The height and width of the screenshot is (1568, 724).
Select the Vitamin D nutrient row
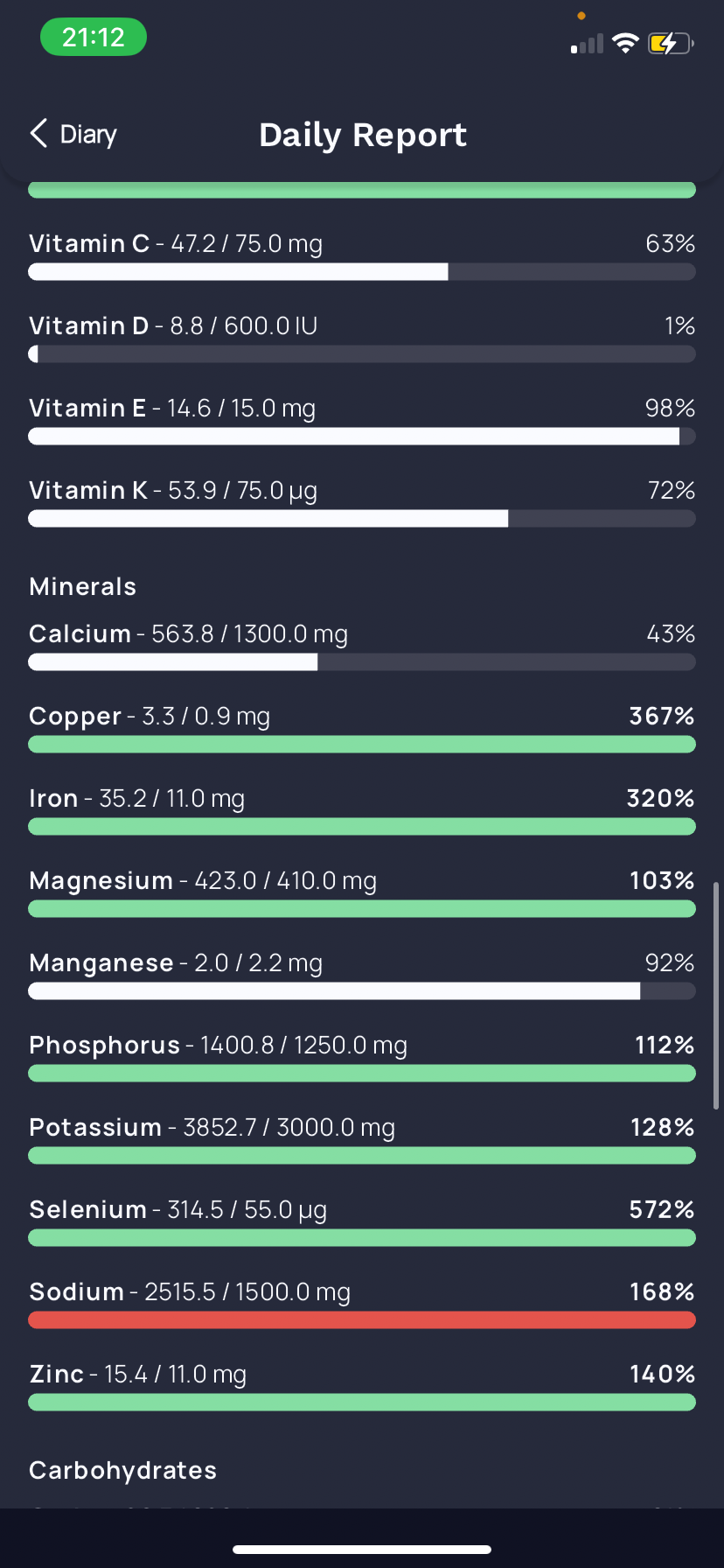click(362, 339)
